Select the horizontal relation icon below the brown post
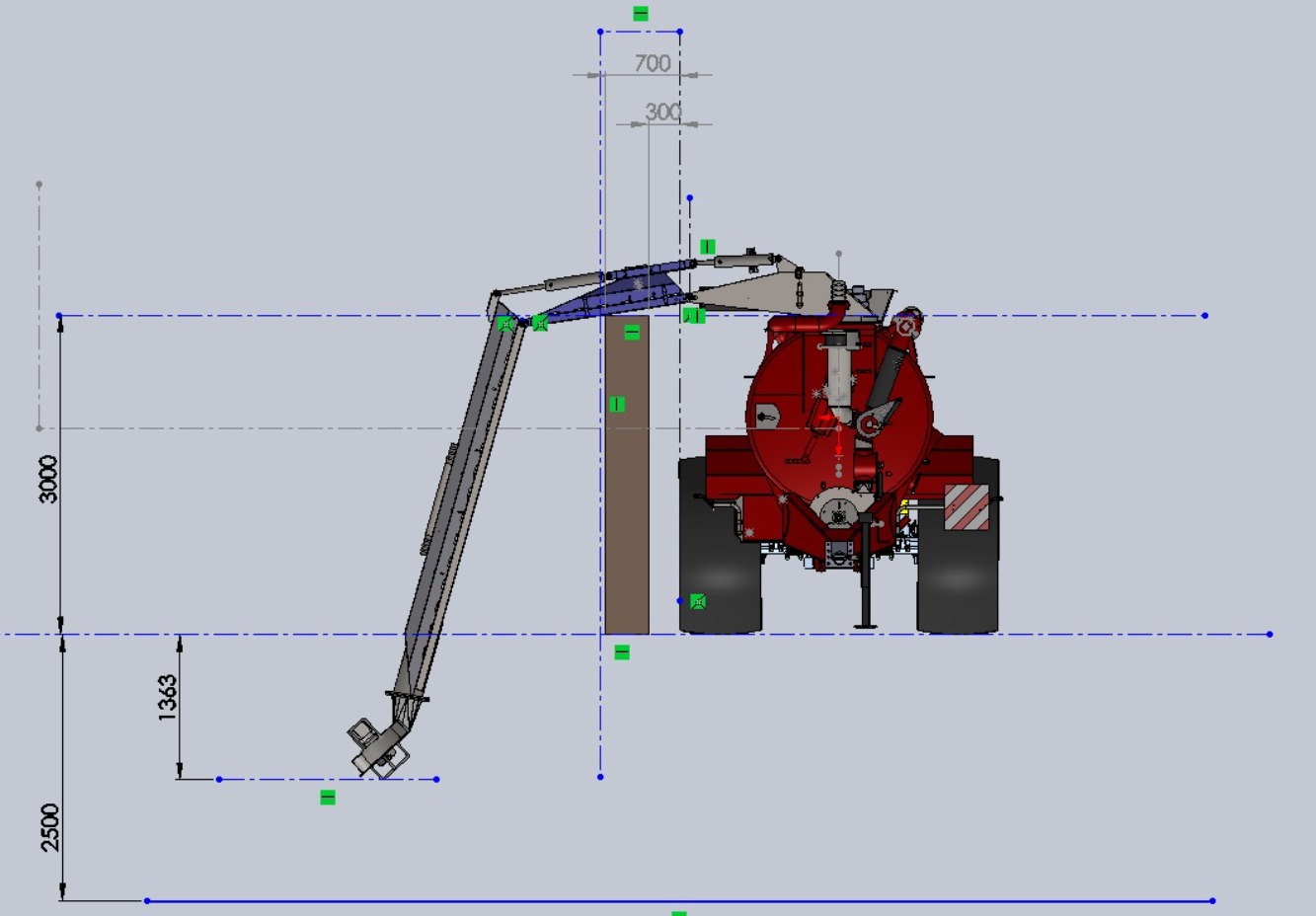The height and width of the screenshot is (916, 1316). pos(622,652)
